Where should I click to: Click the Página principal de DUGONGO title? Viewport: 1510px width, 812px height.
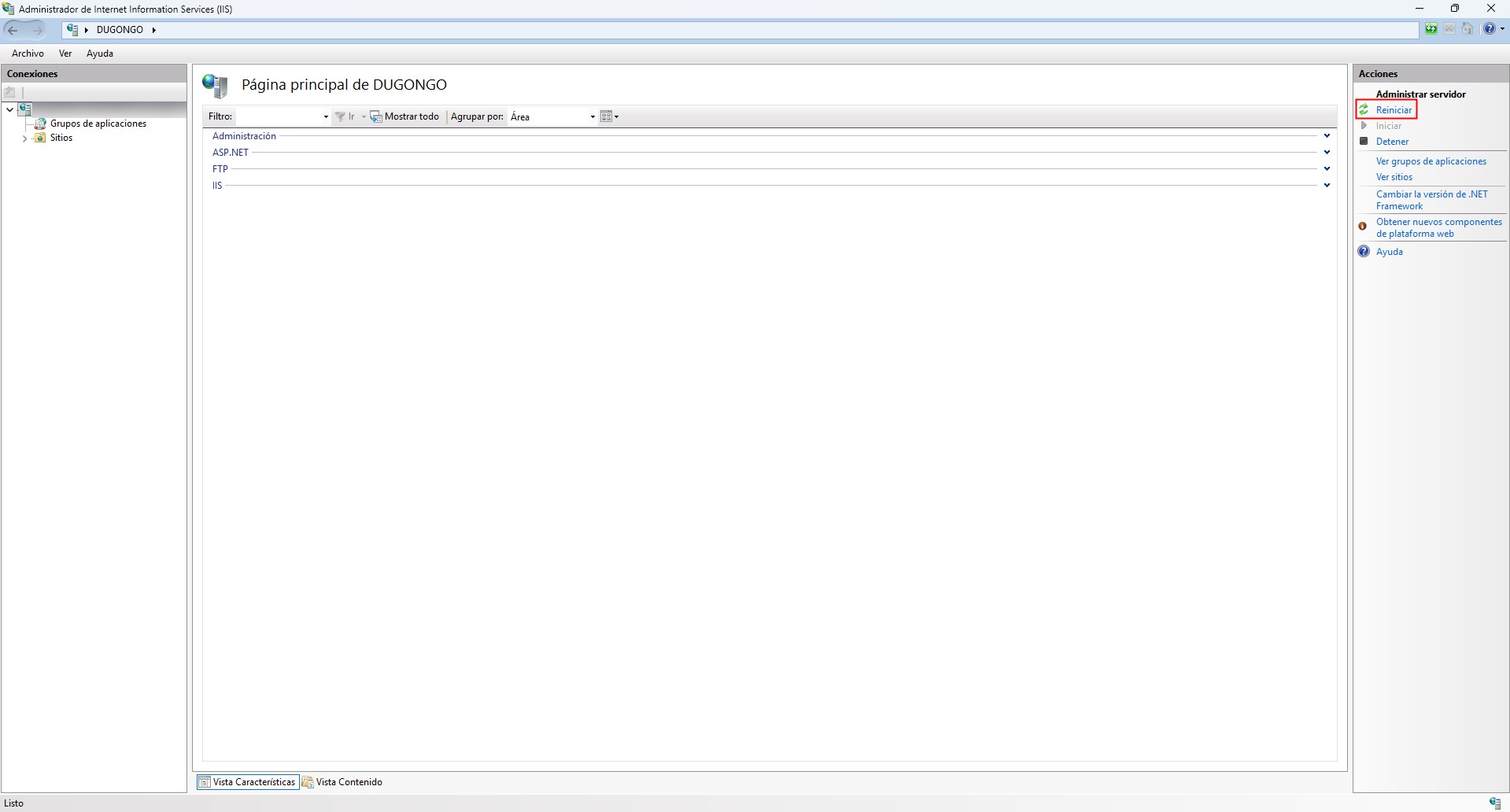[x=344, y=85]
